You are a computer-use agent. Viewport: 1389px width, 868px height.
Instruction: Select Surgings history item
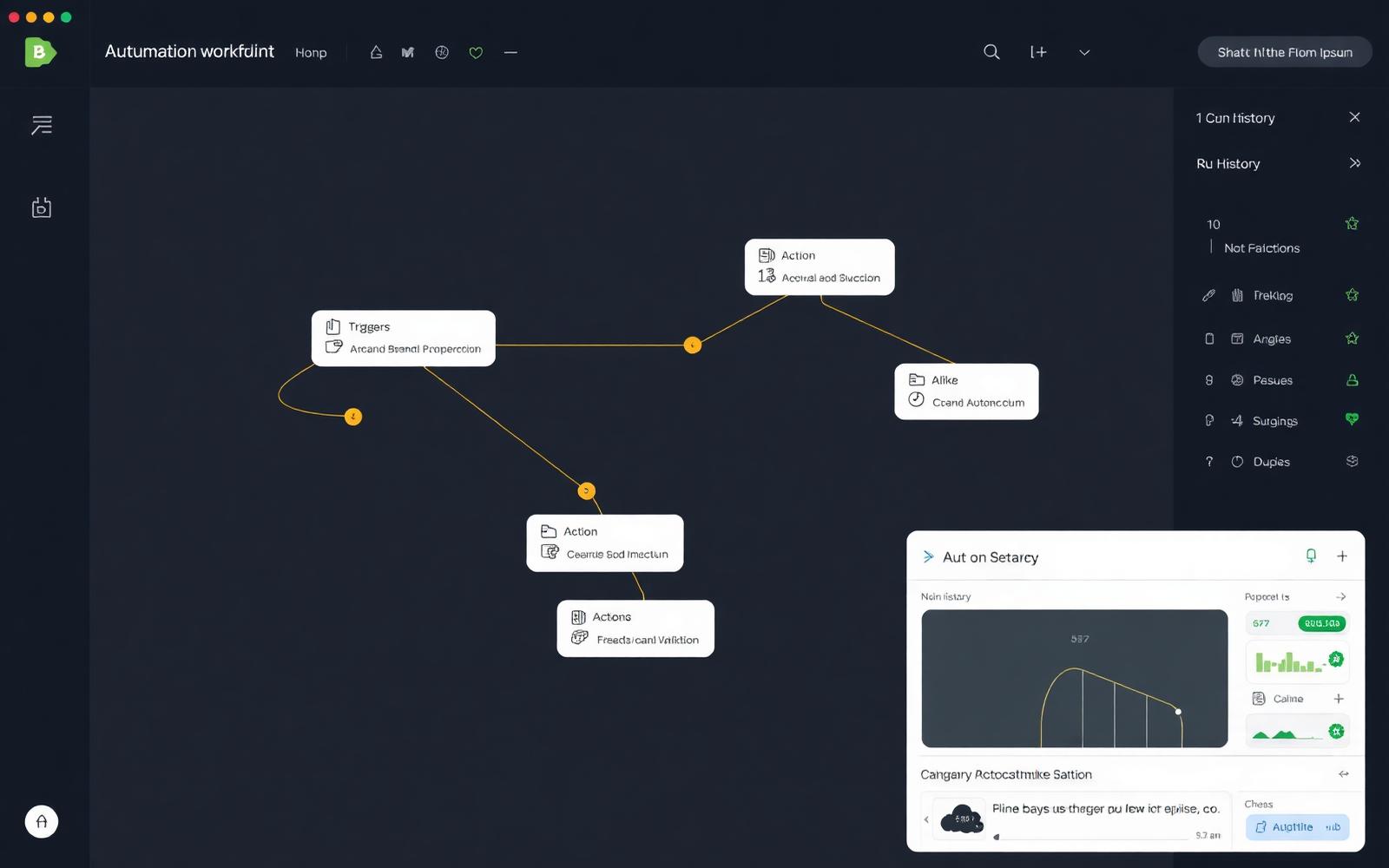(x=1275, y=421)
